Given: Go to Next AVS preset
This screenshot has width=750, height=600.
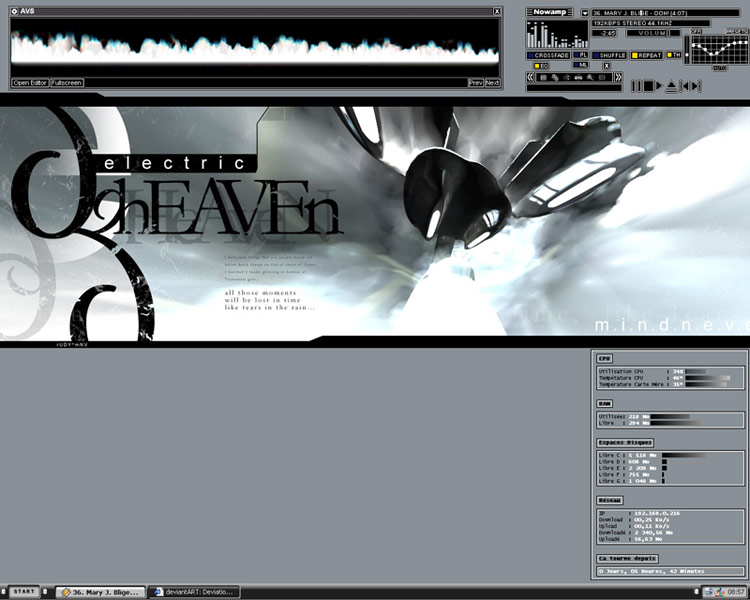Looking at the screenshot, I should (x=492, y=83).
